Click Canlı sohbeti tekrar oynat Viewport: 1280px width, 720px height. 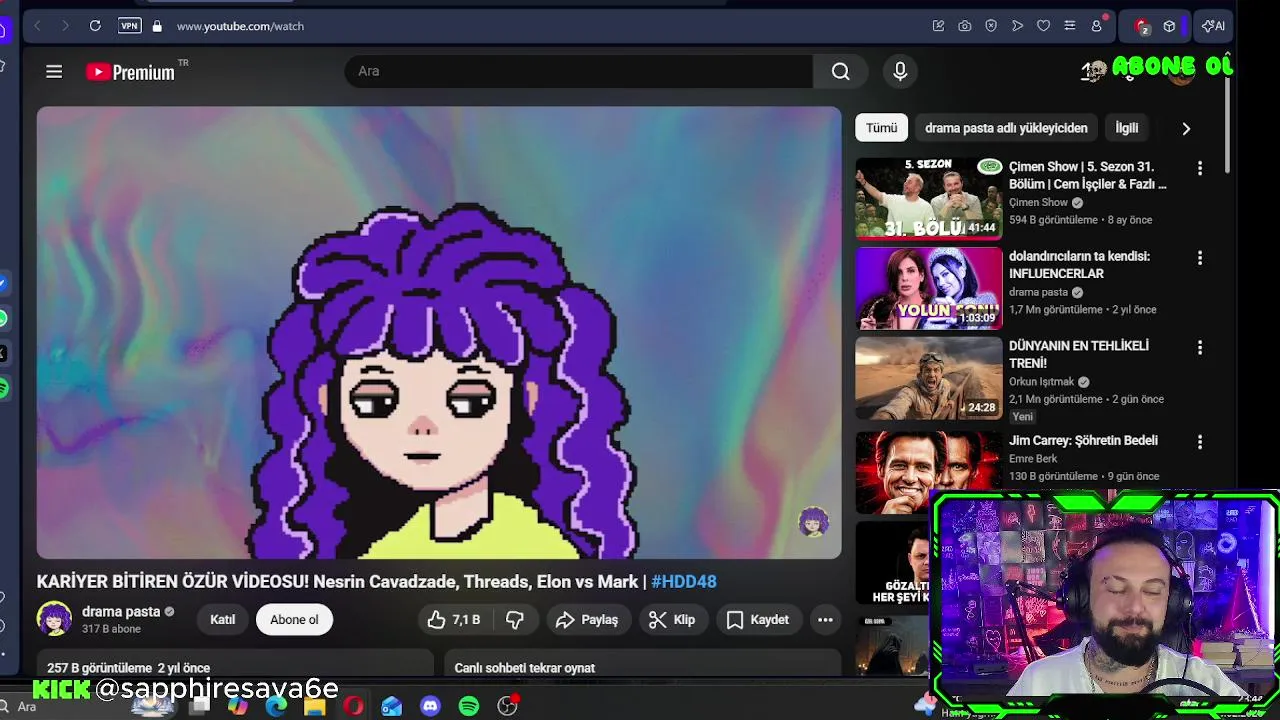(x=524, y=668)
